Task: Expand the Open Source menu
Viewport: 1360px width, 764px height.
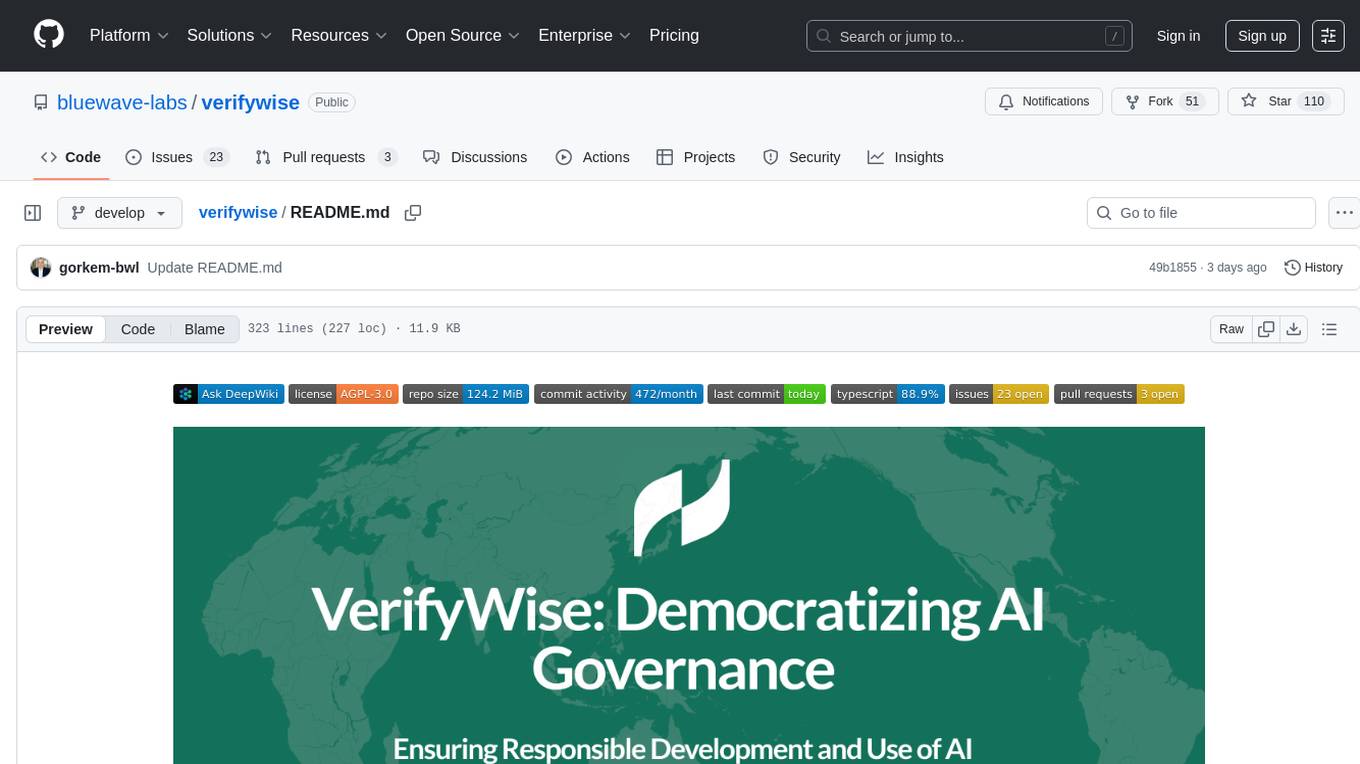Action: pyautogui.click(x=462, y=35)
